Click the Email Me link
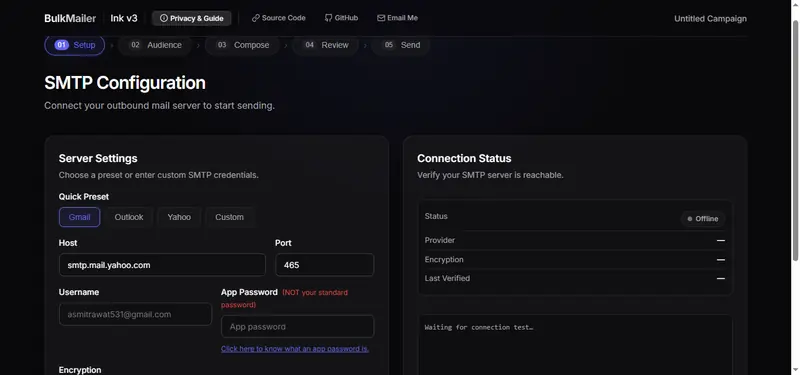The height and width of the screenshot is (375, 800). 397,18
